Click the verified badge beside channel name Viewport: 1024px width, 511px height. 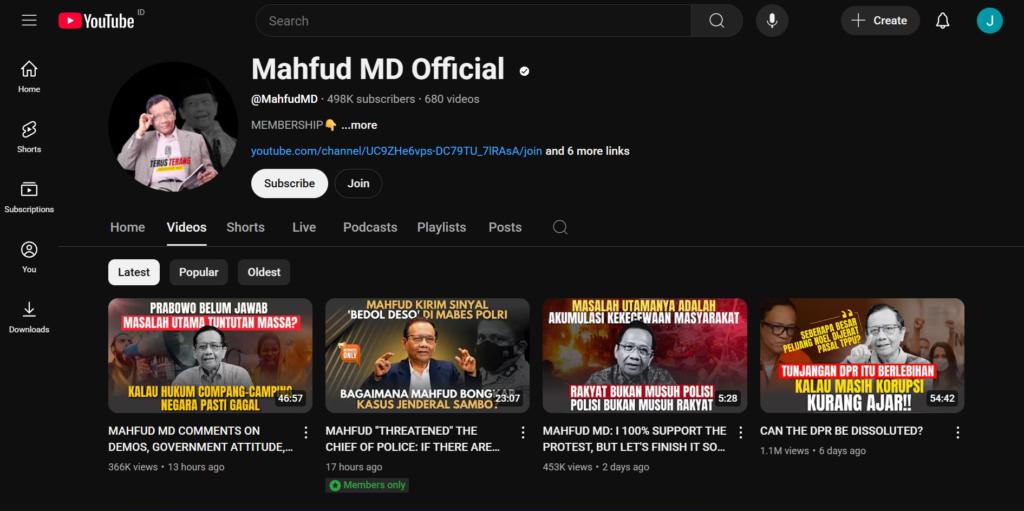[x=524, y=71]
